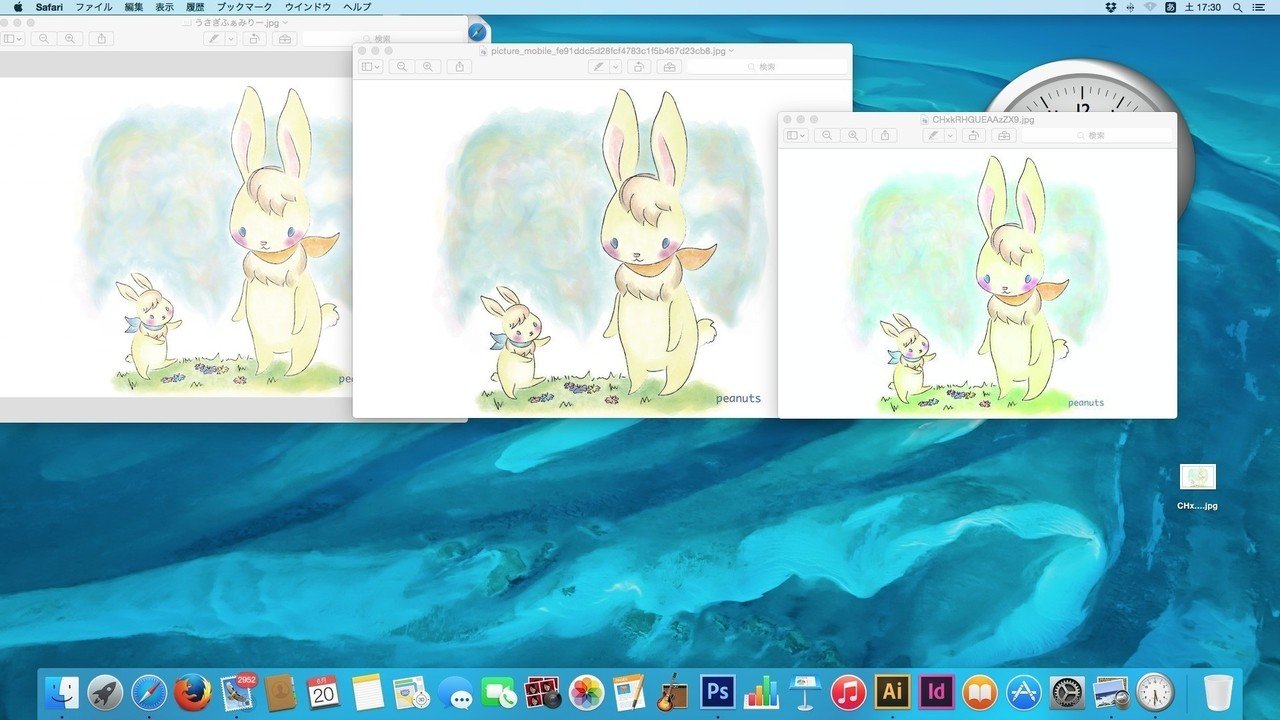Zoom out in the picture_mobile window
Screen dimensions: 1280x720
pos(401,67)
